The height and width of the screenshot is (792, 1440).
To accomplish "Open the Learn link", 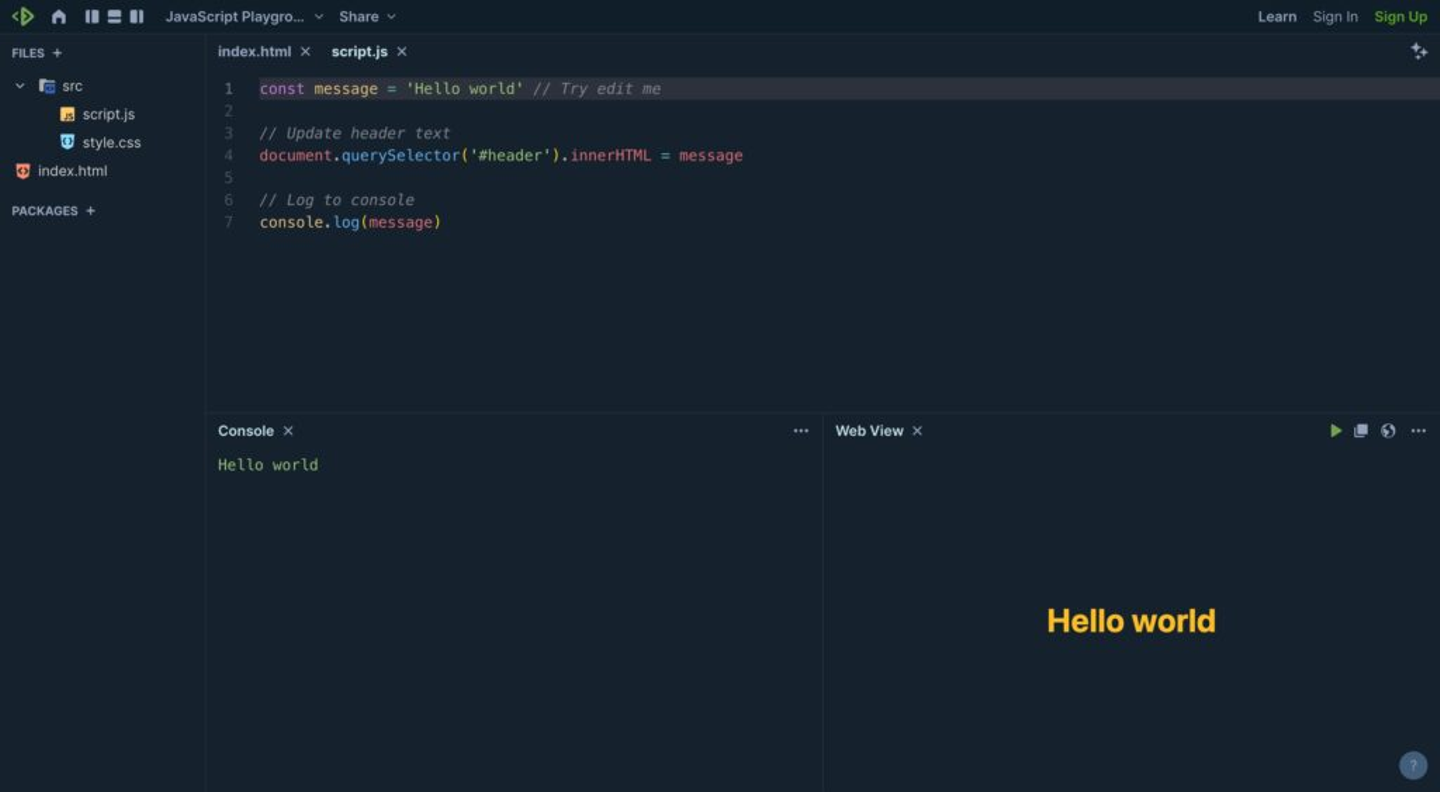I will pos(1277,17).
